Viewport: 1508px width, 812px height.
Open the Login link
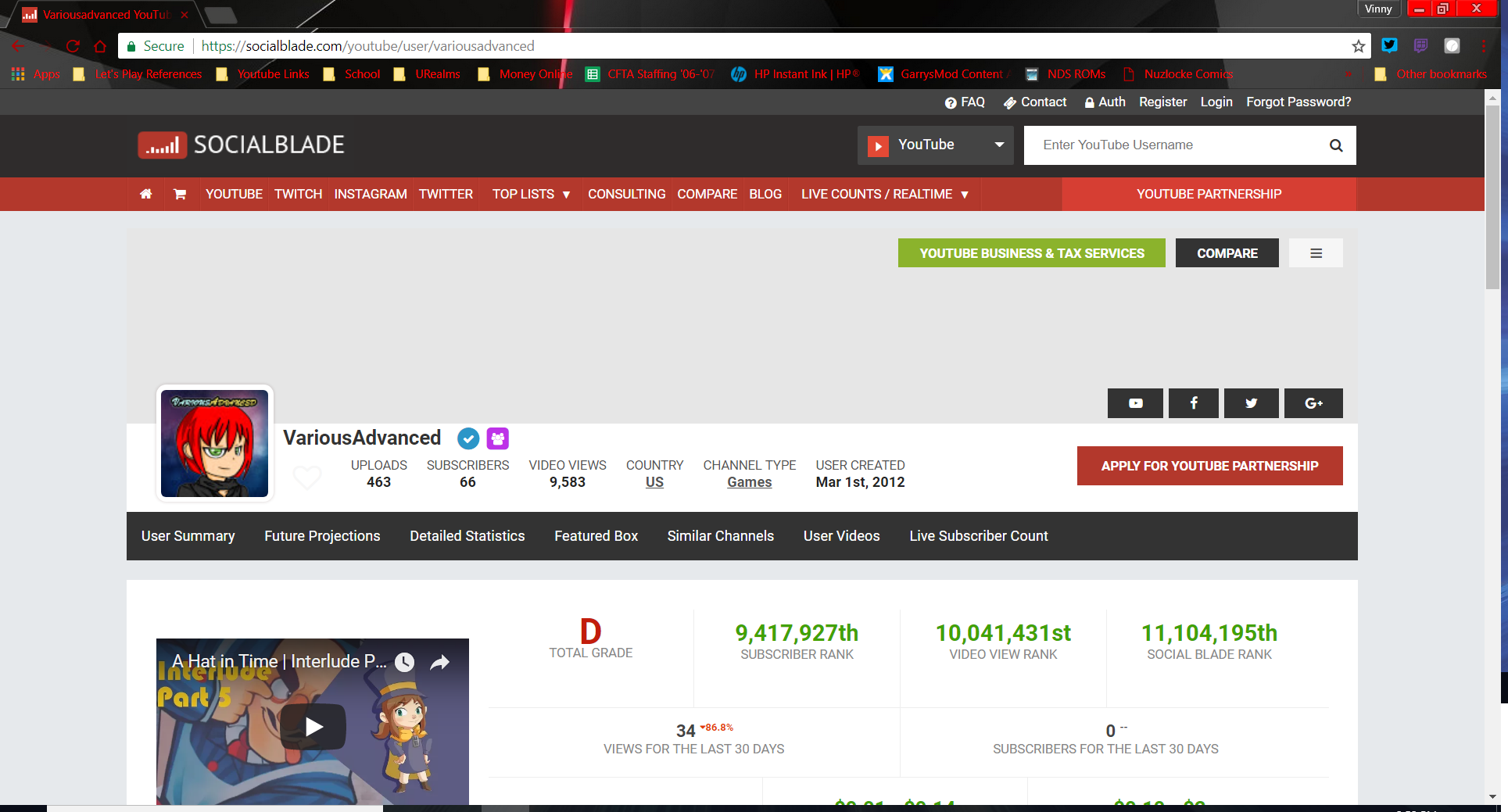[1216, 102]
